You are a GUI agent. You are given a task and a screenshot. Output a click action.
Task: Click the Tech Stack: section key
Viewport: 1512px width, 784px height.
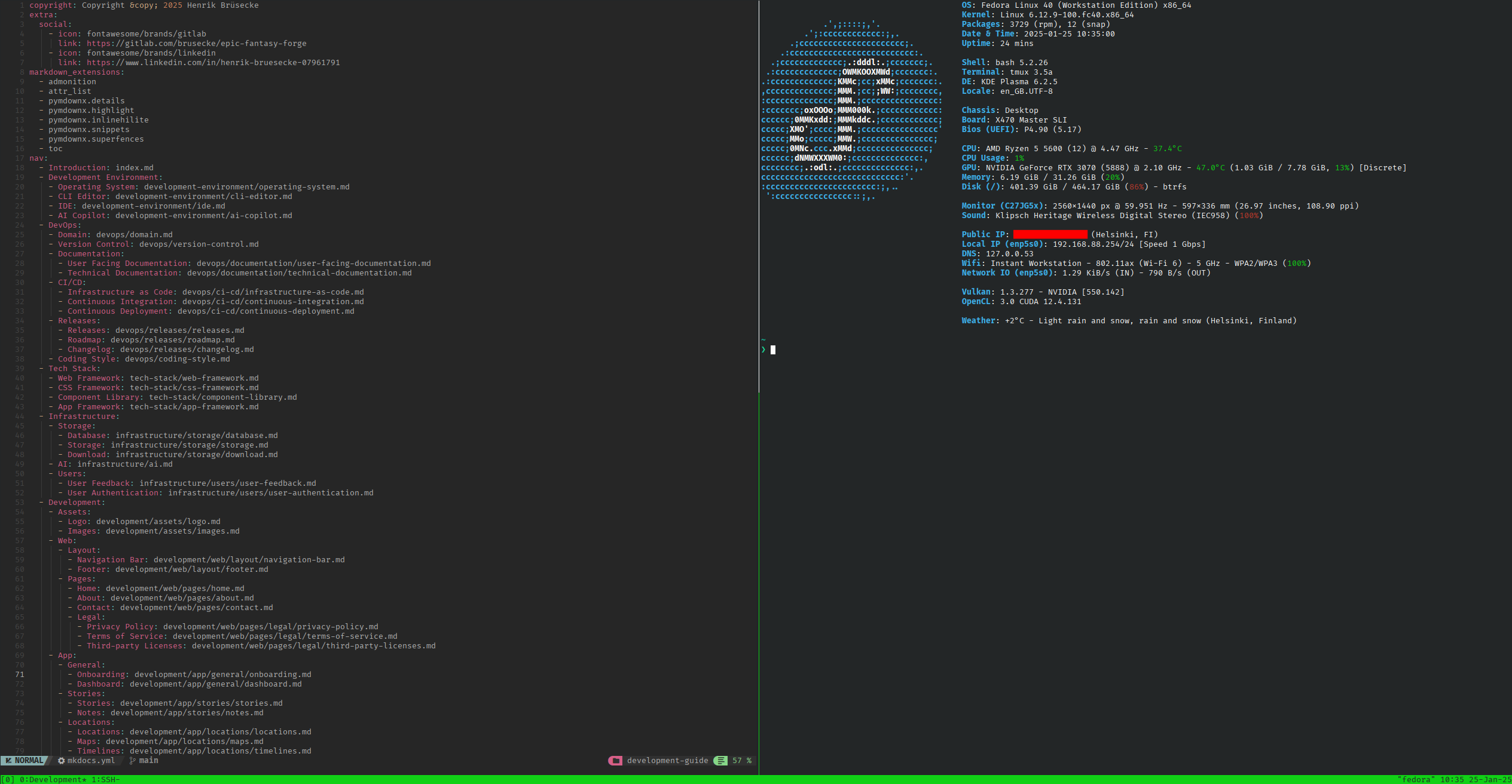pos(75,369)
